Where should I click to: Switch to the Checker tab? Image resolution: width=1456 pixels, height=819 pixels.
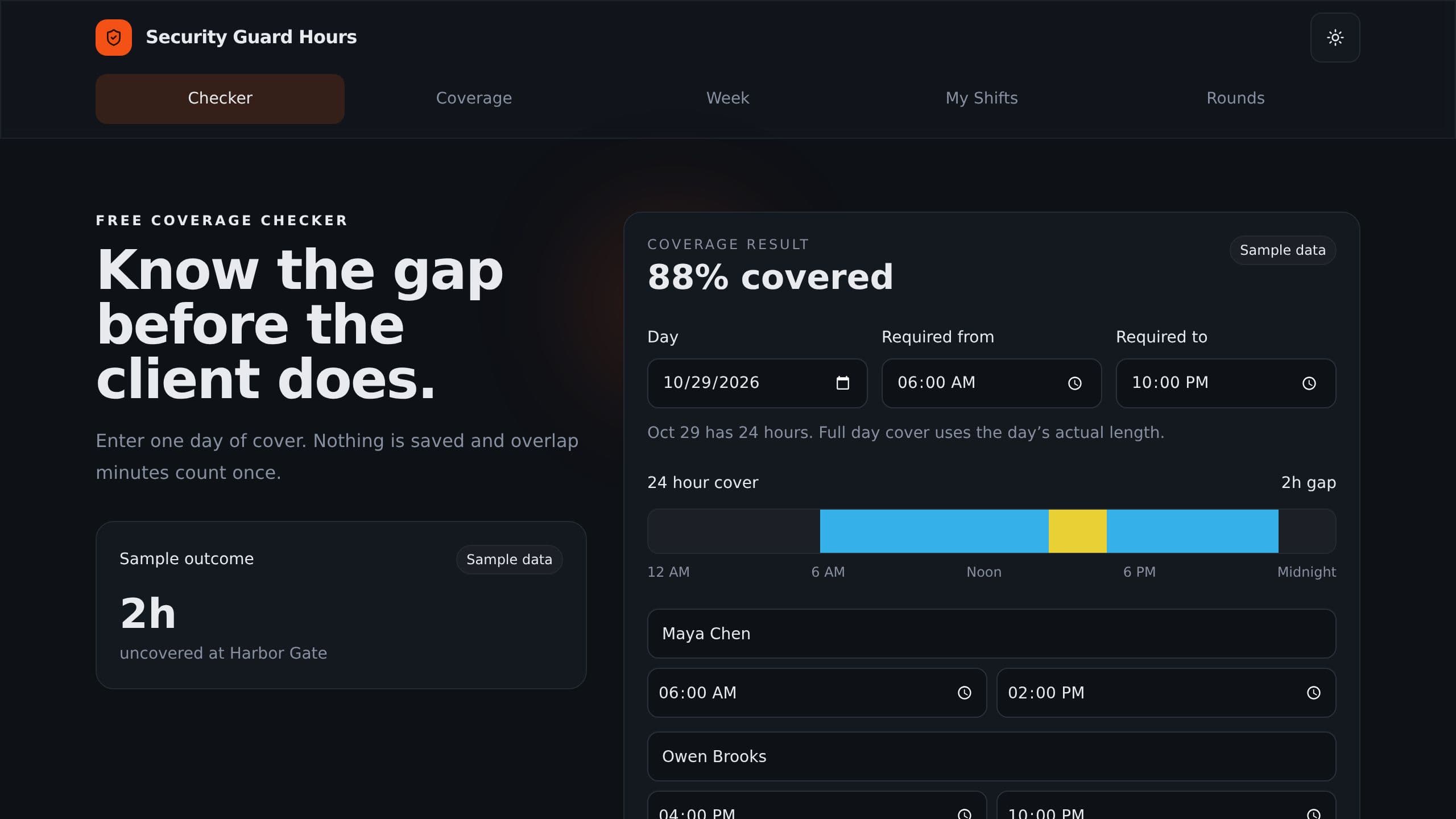[220, 98]
